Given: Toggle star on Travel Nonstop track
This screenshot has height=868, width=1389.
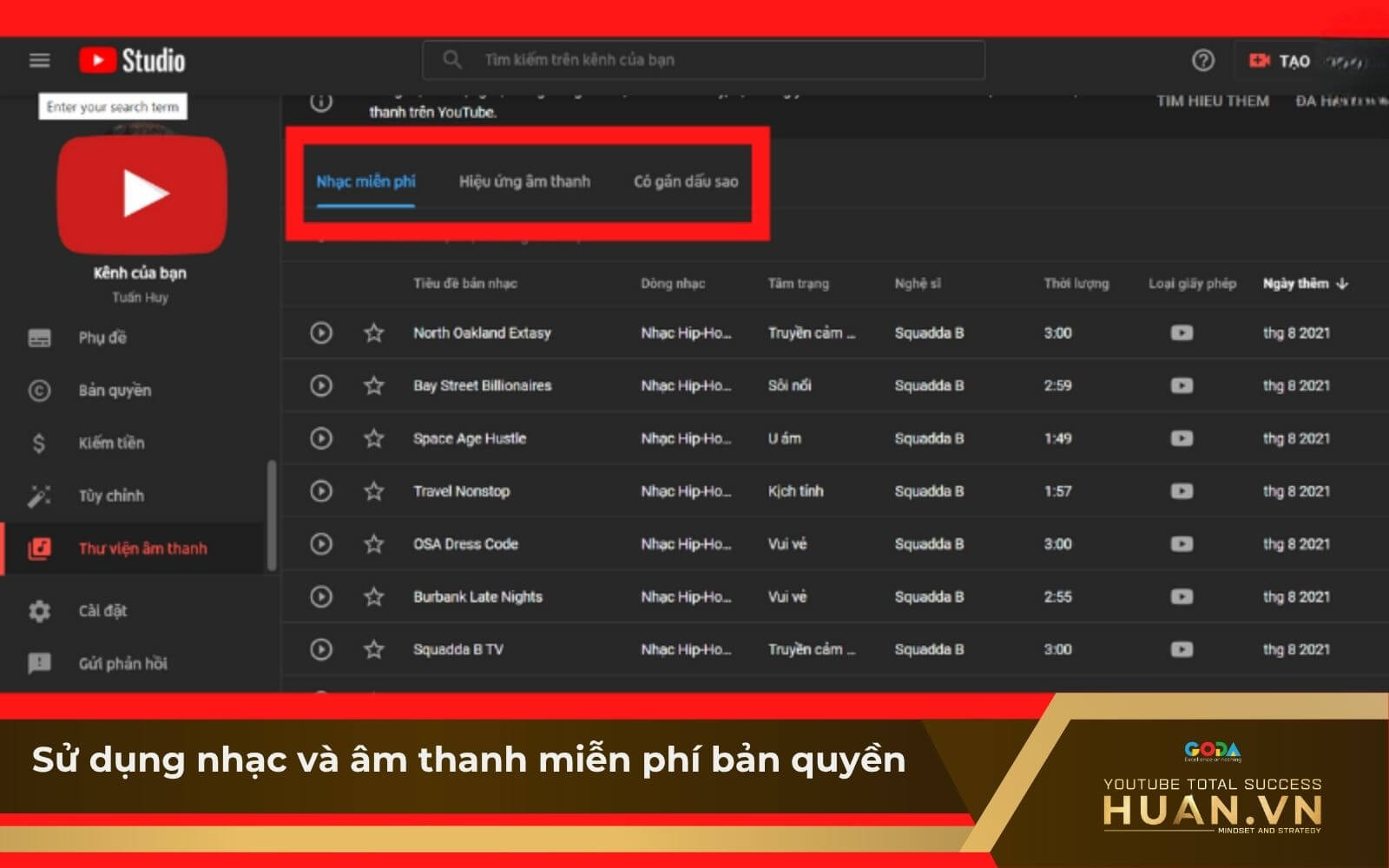Looking at the screenshot, I should [x=373, y=491].
